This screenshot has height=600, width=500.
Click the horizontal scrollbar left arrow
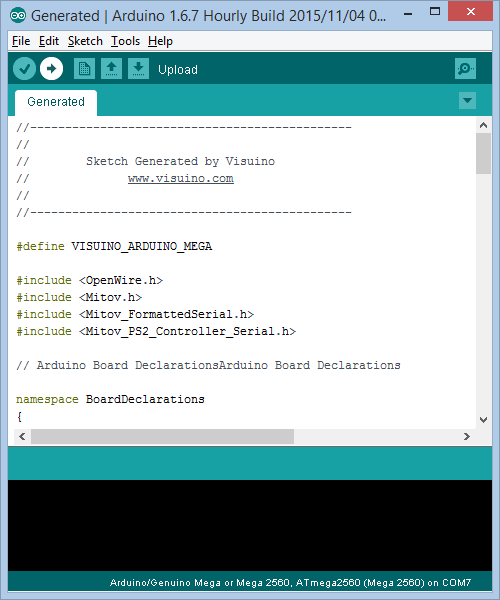[x=22, y=437]
